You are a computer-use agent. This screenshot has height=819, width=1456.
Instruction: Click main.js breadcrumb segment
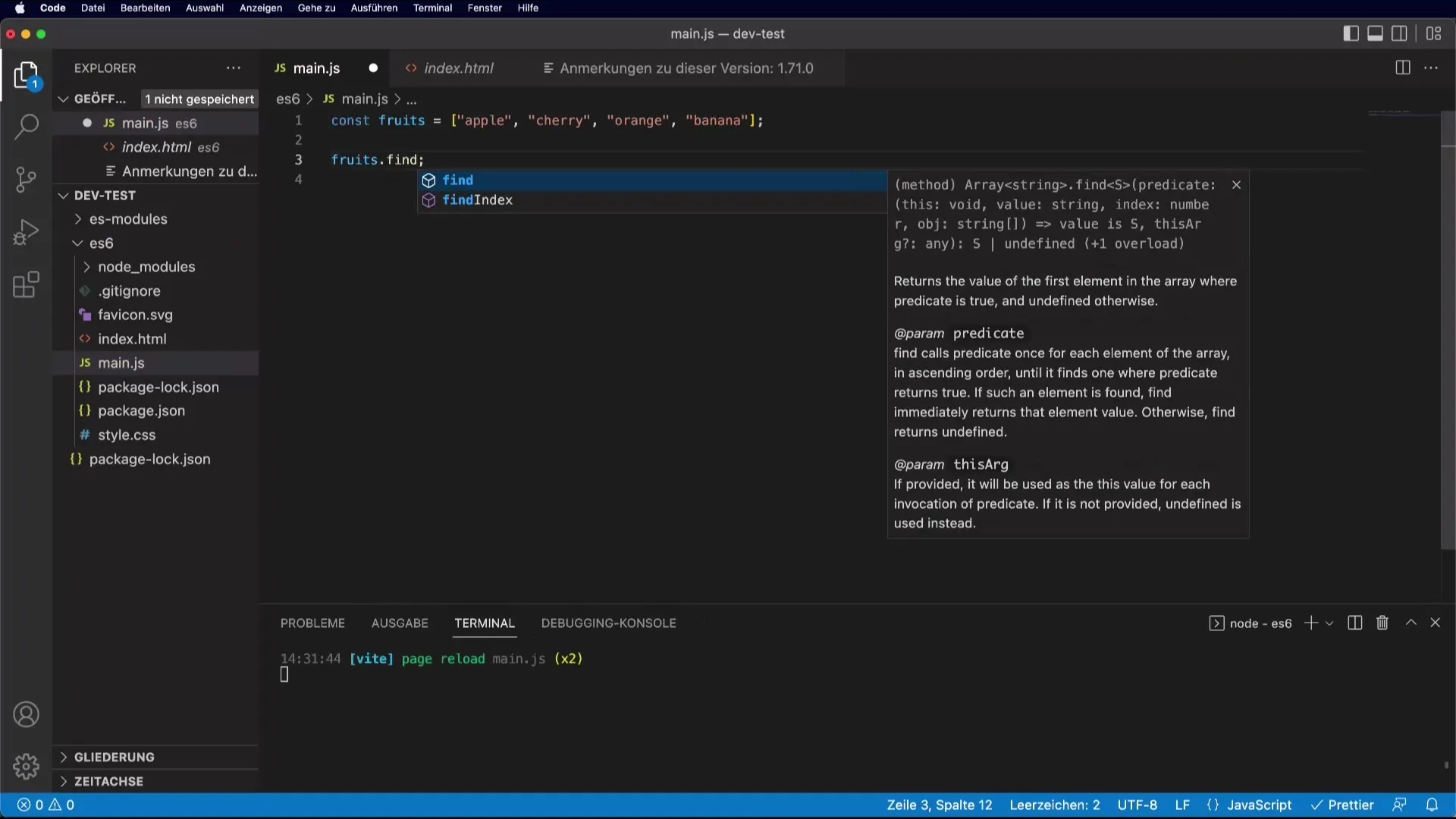click(355, 99)
